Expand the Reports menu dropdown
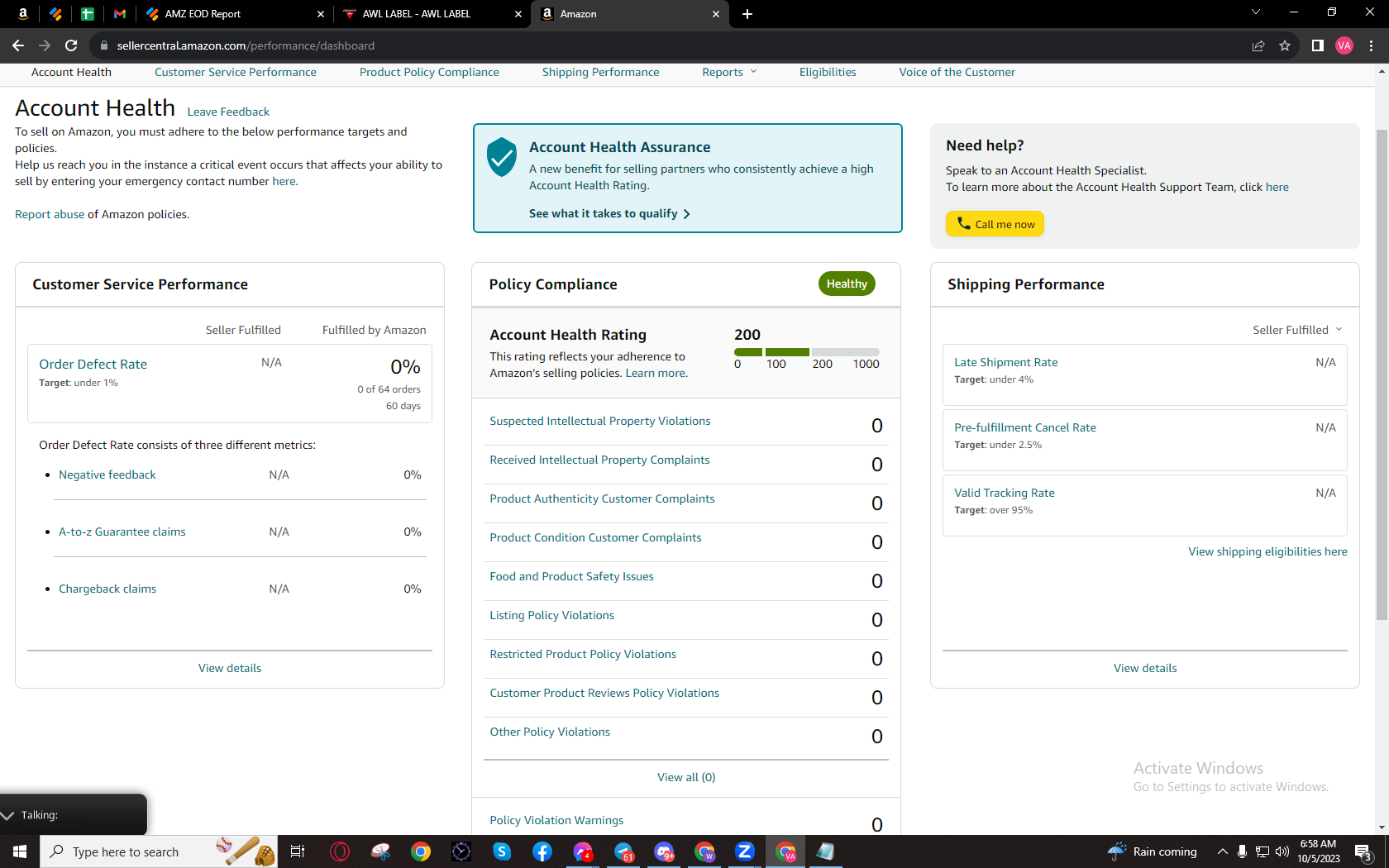1389x868 pixels. 729,72
